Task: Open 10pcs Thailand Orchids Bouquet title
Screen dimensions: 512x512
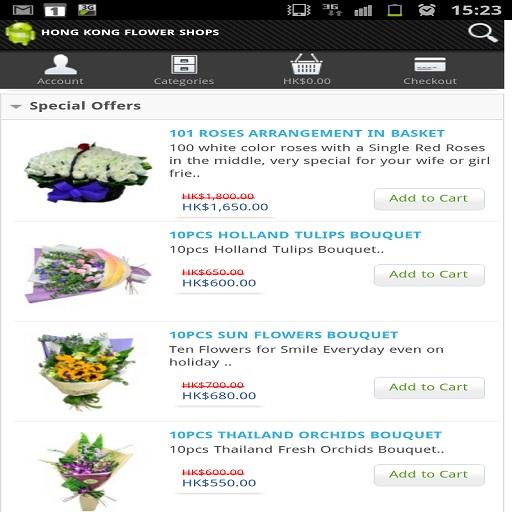Action: [x=305, y=435]
